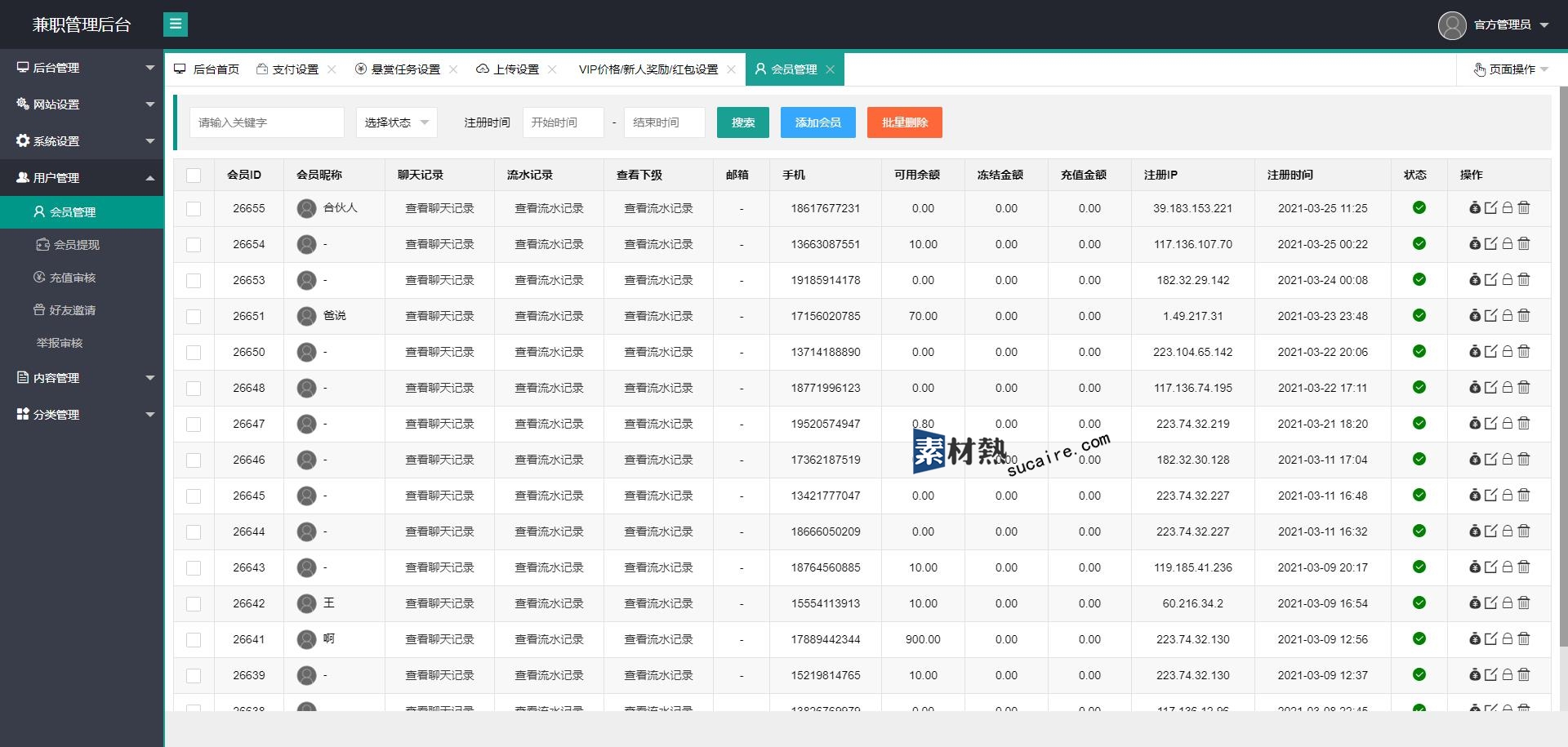Open the 页面操作 dropdown
The image size is (1568, 747).
pos(1511,69)
